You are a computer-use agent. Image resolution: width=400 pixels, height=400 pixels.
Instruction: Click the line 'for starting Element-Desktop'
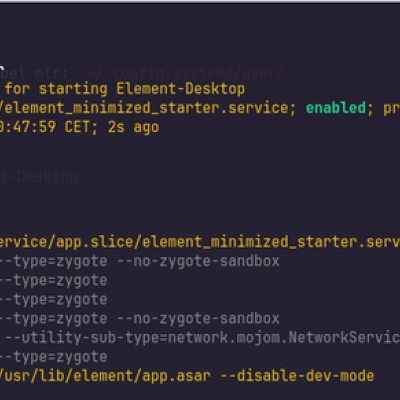(x=125, y=89)
